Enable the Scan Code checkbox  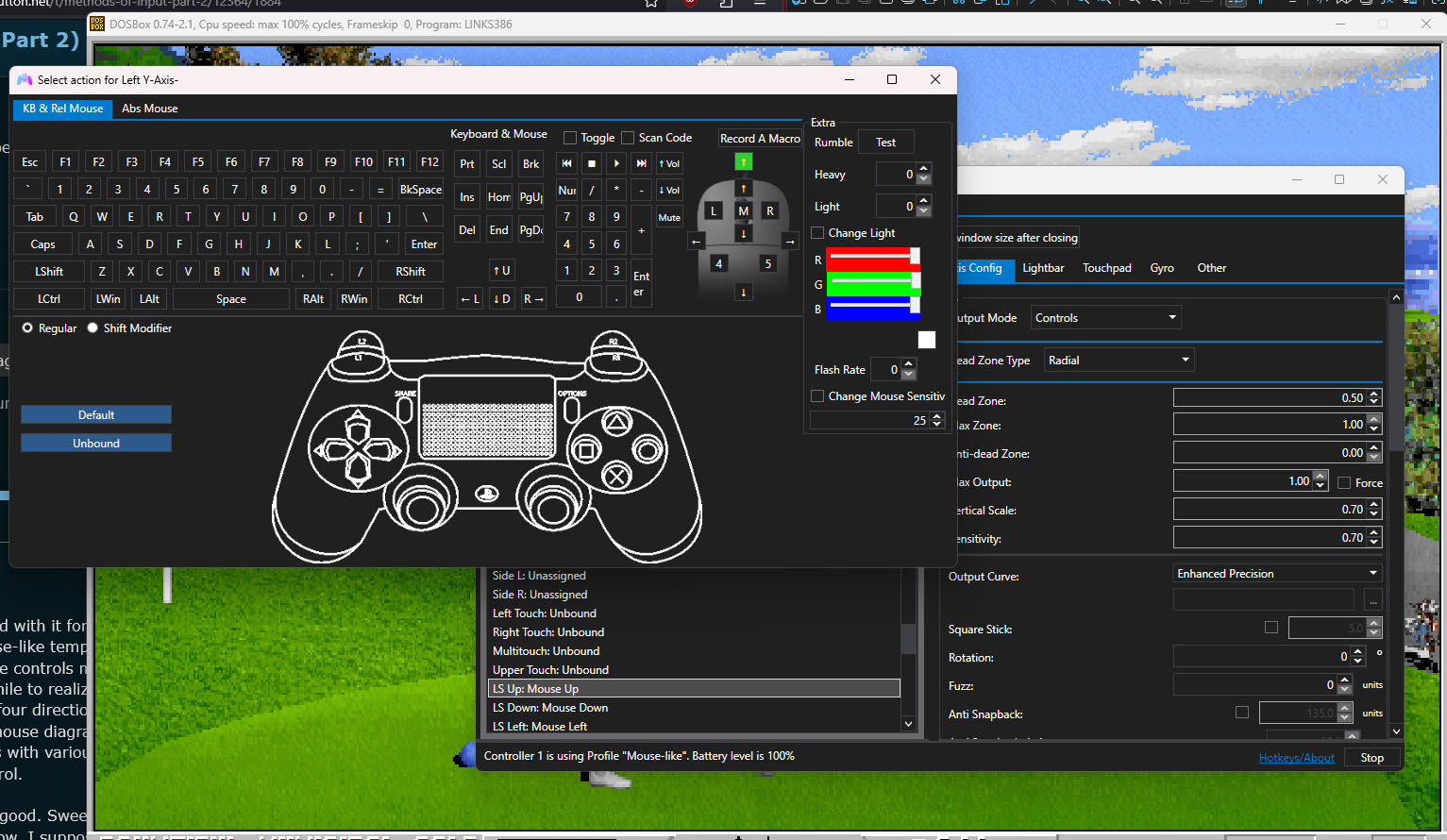pos(628,138)
